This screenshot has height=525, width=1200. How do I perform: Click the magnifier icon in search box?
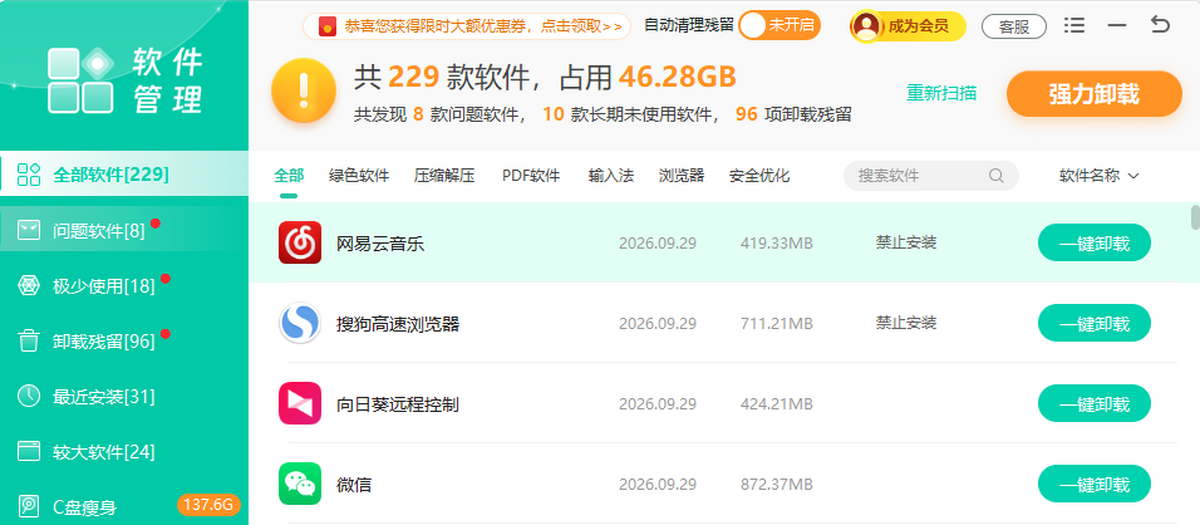996,176
